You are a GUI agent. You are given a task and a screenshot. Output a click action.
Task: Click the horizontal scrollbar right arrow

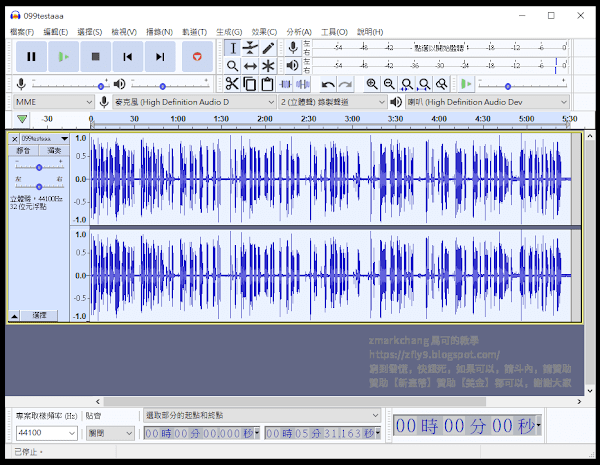tap(579, 401)
